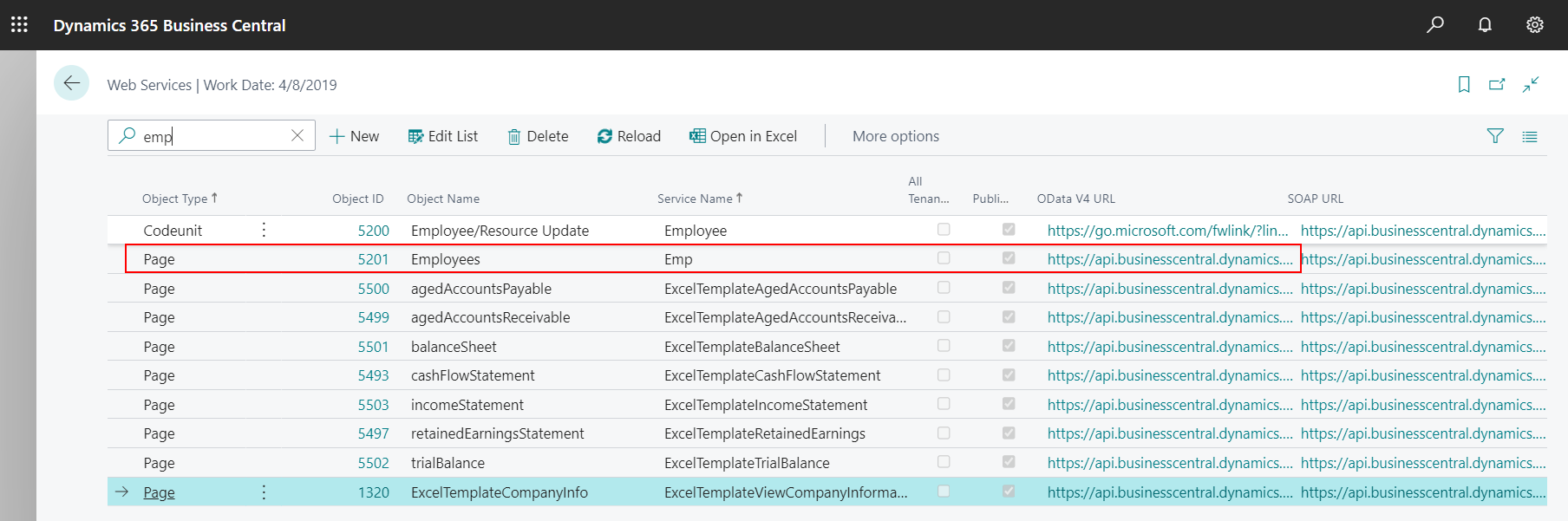Open SOAP URL for trialBalance row
Screen dimensions: 1568x521
click(1423, 463)
